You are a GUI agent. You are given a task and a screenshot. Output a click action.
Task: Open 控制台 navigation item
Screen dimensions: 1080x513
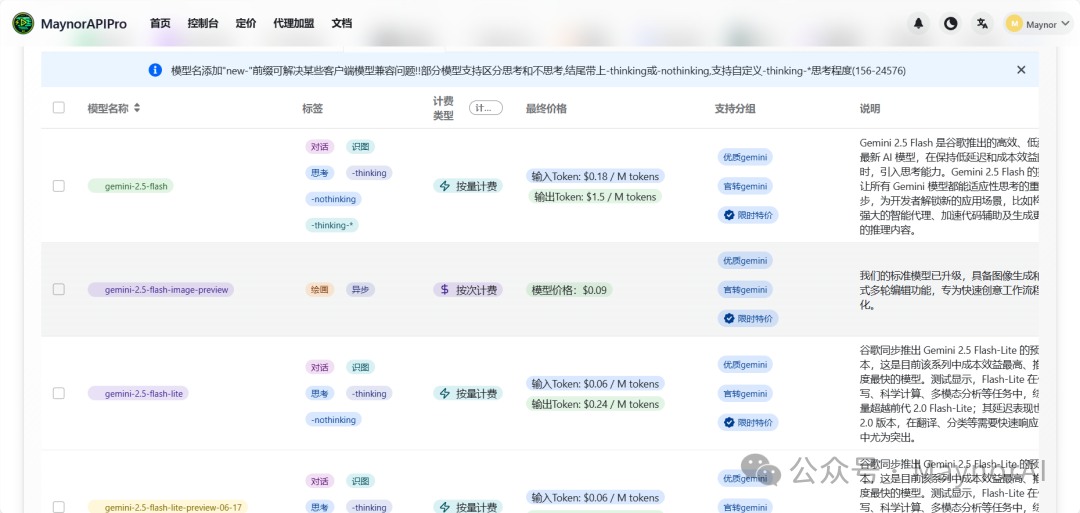(x=203, y=23)
